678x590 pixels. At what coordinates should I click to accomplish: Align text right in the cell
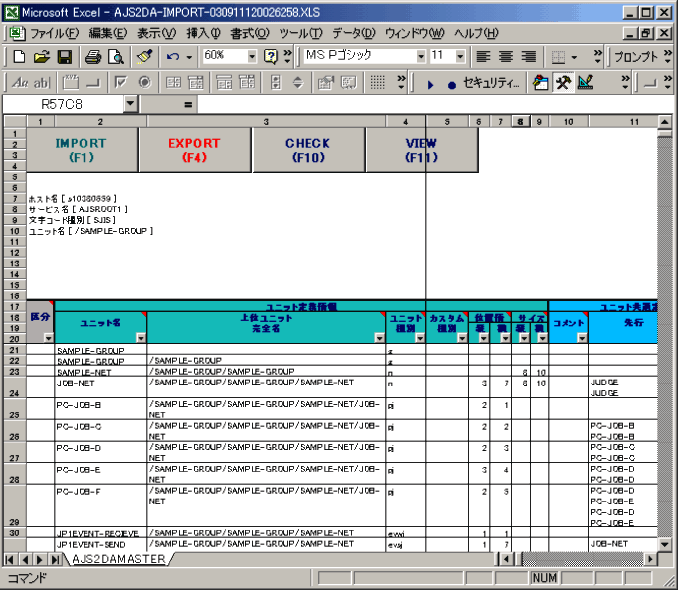pyautogui.click(x=528, y=57)
